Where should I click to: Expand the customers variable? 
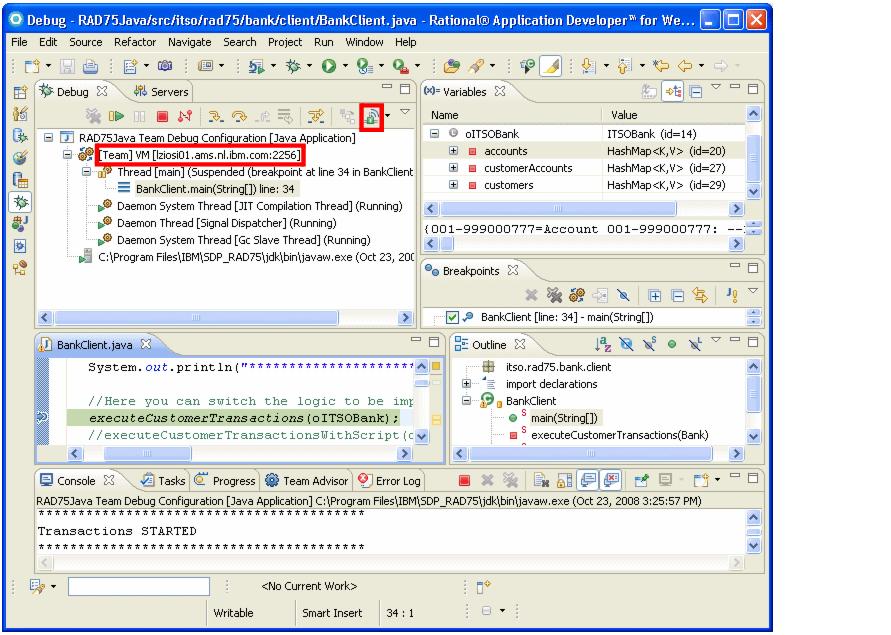click(x=453, y=185)
